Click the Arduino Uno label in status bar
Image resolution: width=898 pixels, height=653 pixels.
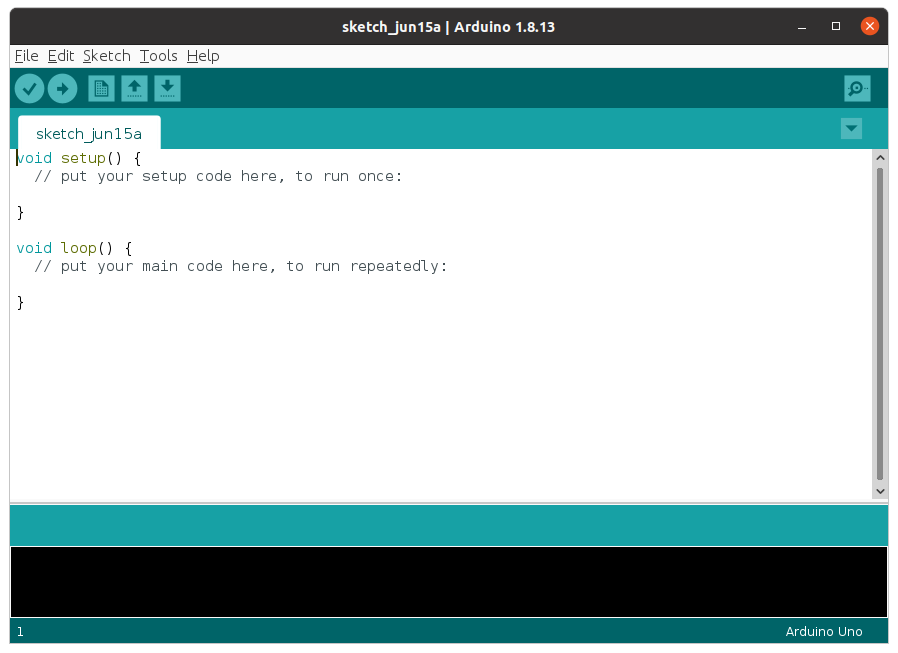pyautogui.click(x=823, y=631)
